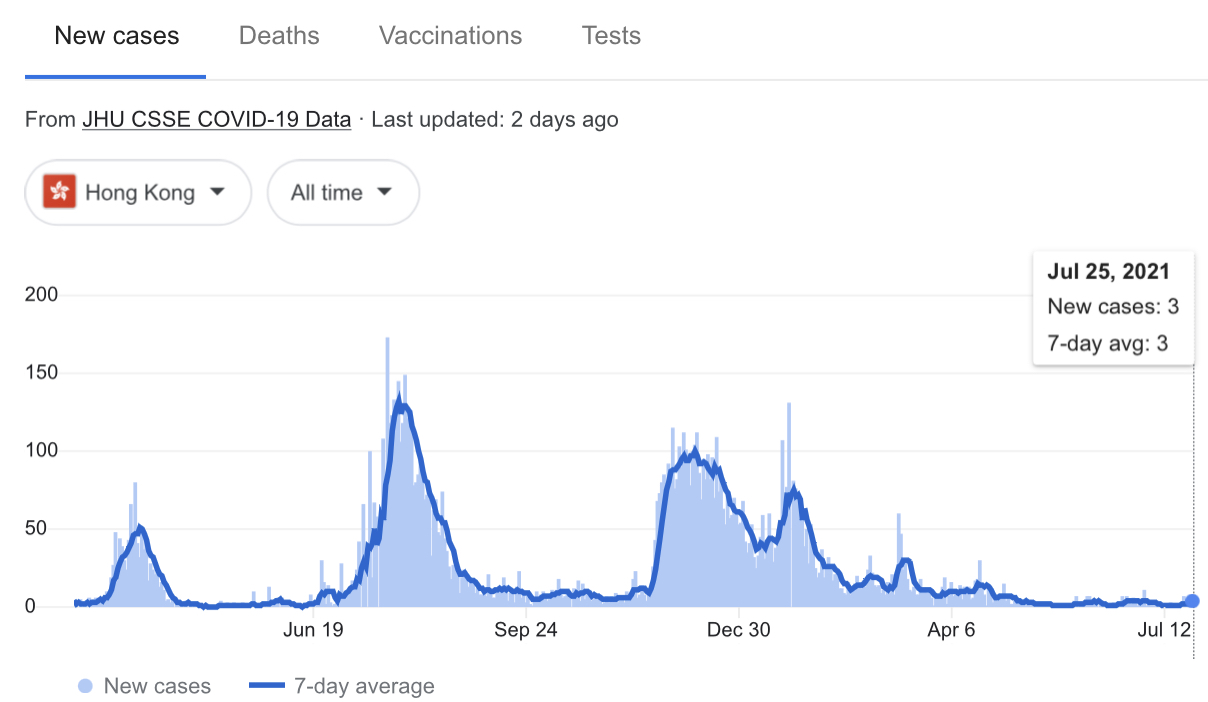Viewport: 1208px width, 702px height.
Task: Click the Jun 19 date axis label
Action: 313,630
